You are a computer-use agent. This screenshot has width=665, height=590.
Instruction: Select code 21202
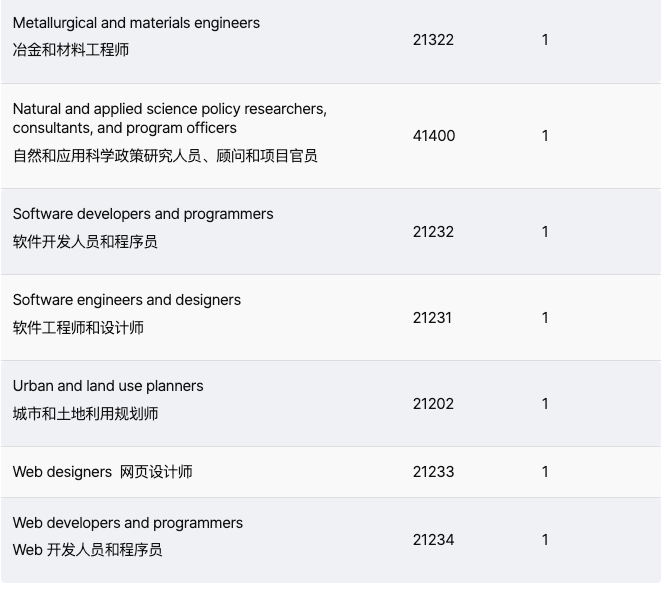point(433,404)
